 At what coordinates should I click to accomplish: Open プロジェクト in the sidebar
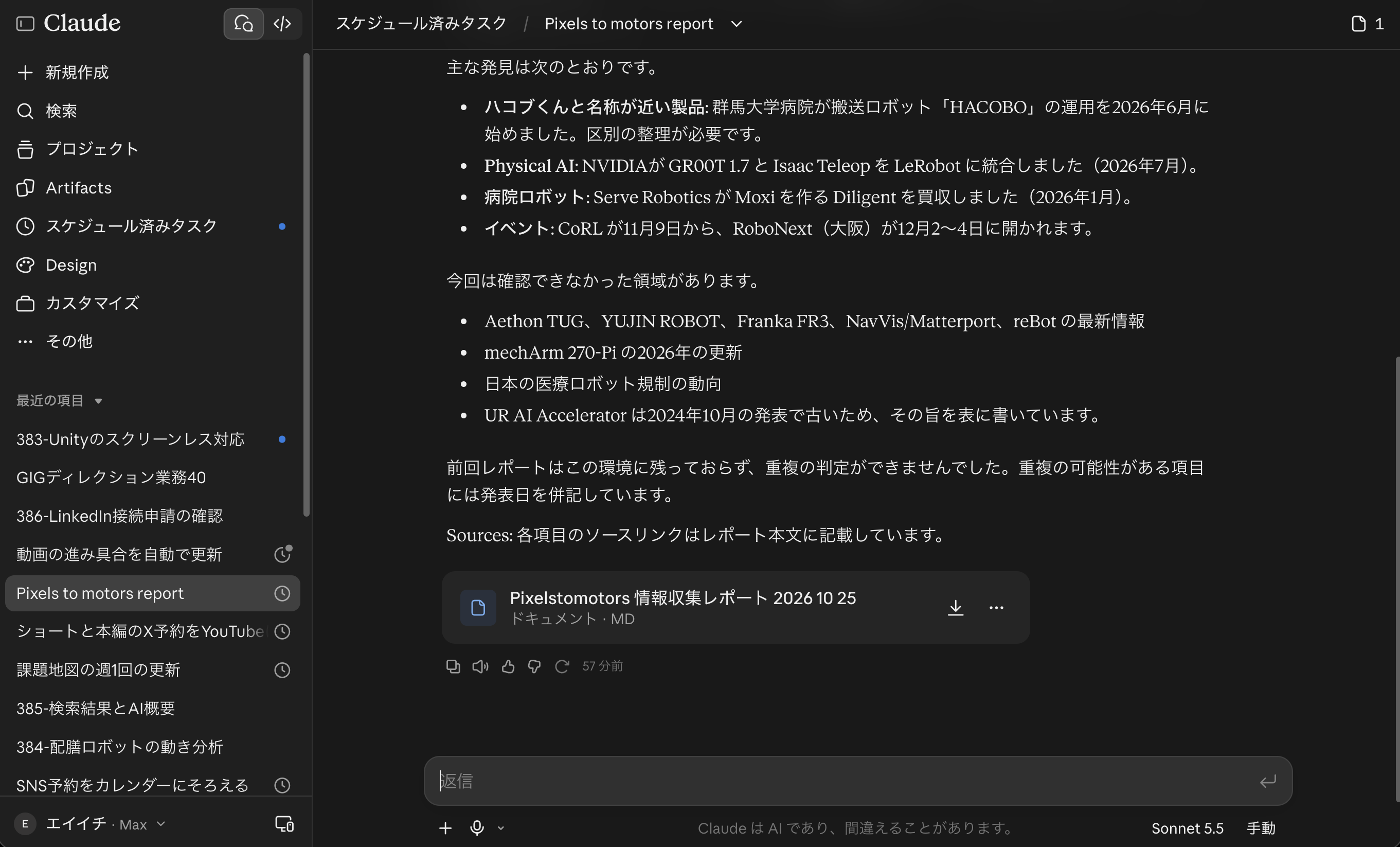pyautogui.click(x=152, y=149)
